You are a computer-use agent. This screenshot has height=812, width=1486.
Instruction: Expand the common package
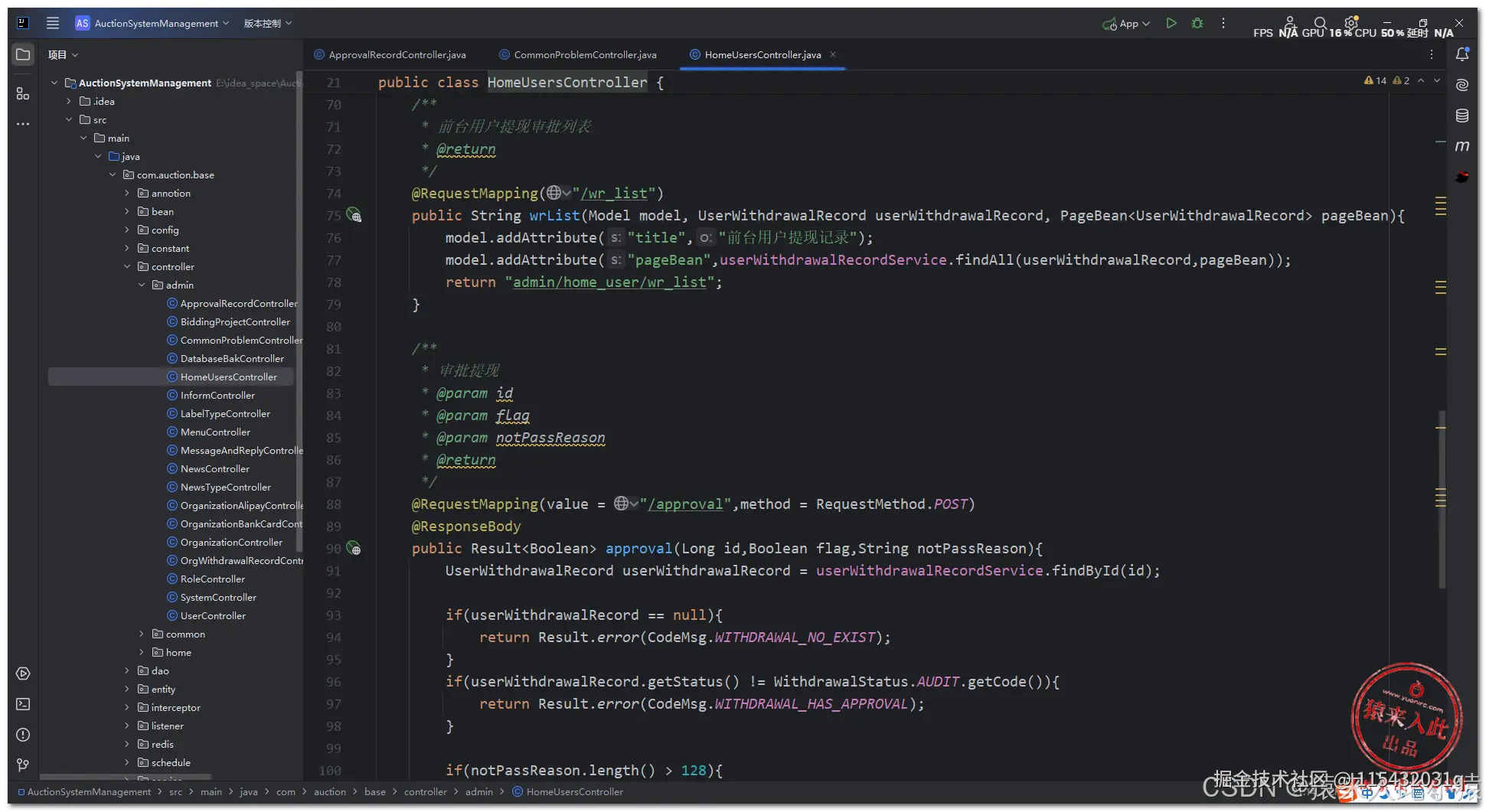(x=142, y=634)
